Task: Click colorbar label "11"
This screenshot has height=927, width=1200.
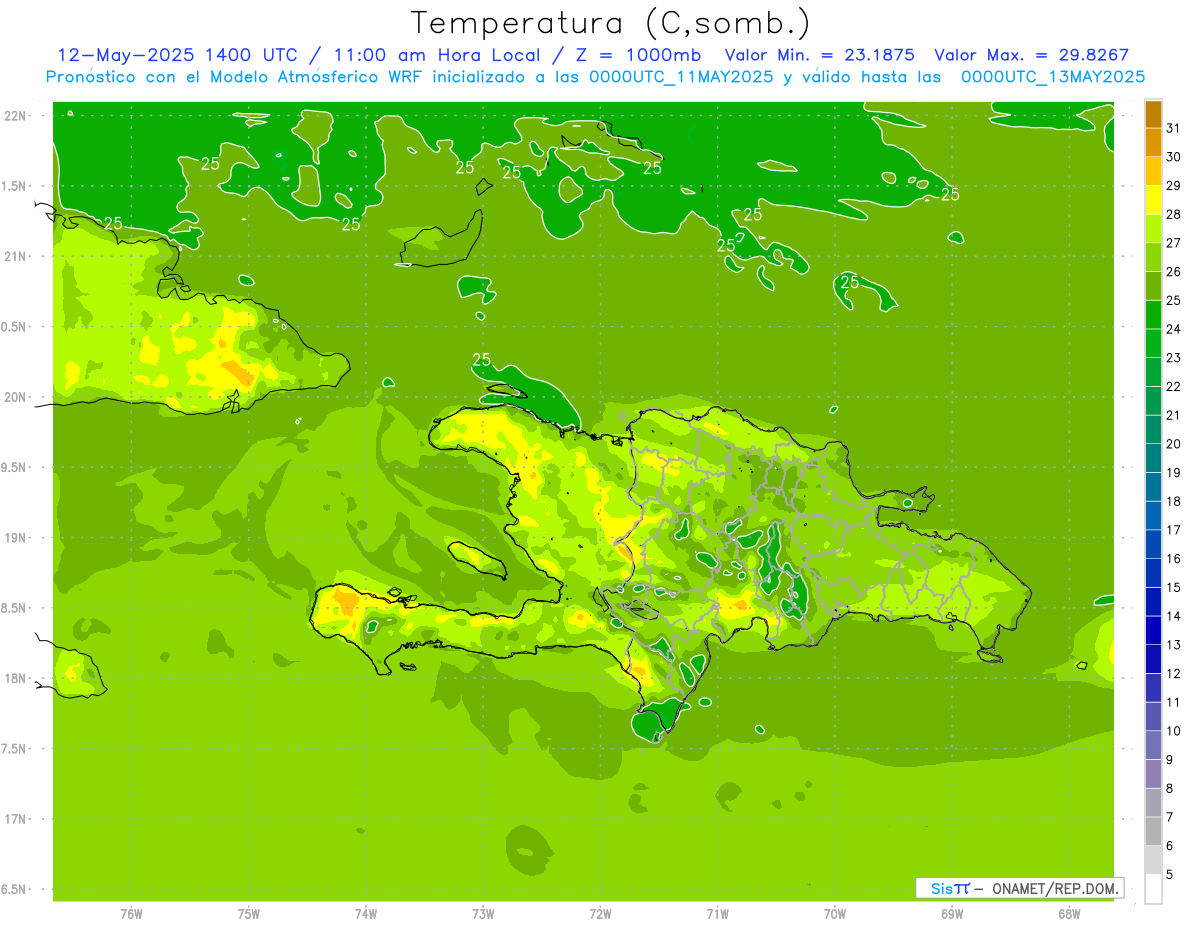Action: pyautogui.click(x=1174, y=702)
